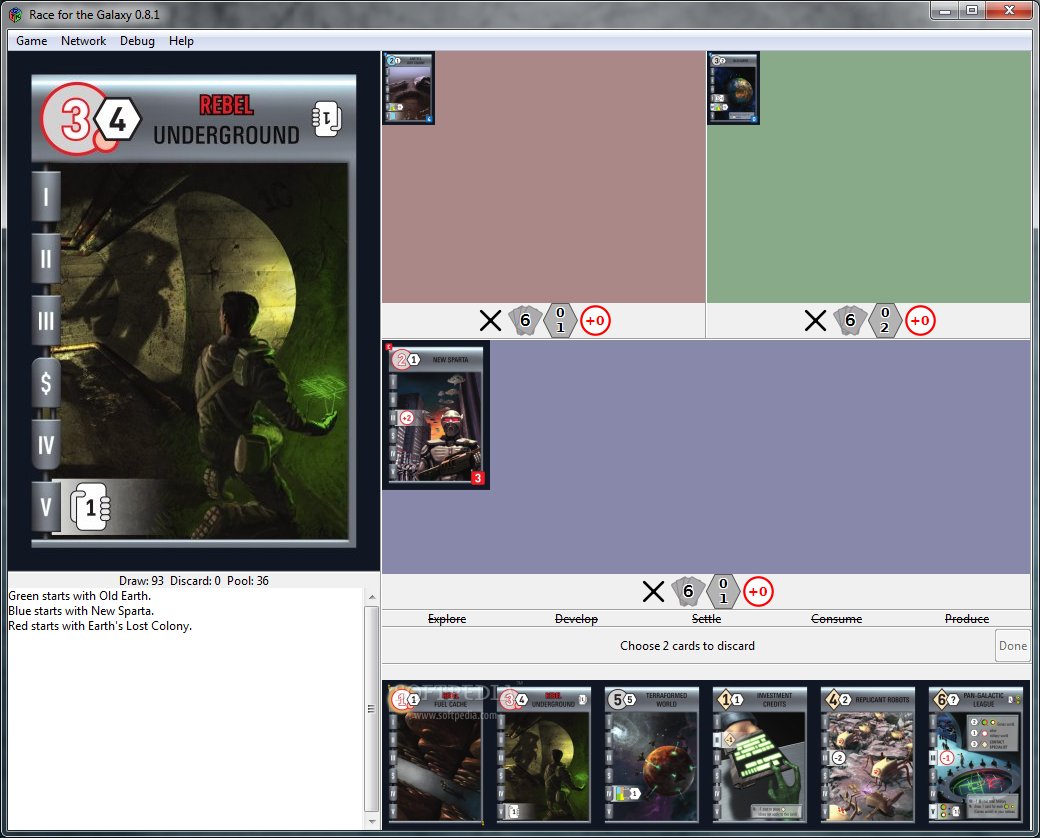1040x838 pixels.
Task: Click the Produce phase label
Action: point(966,618)
